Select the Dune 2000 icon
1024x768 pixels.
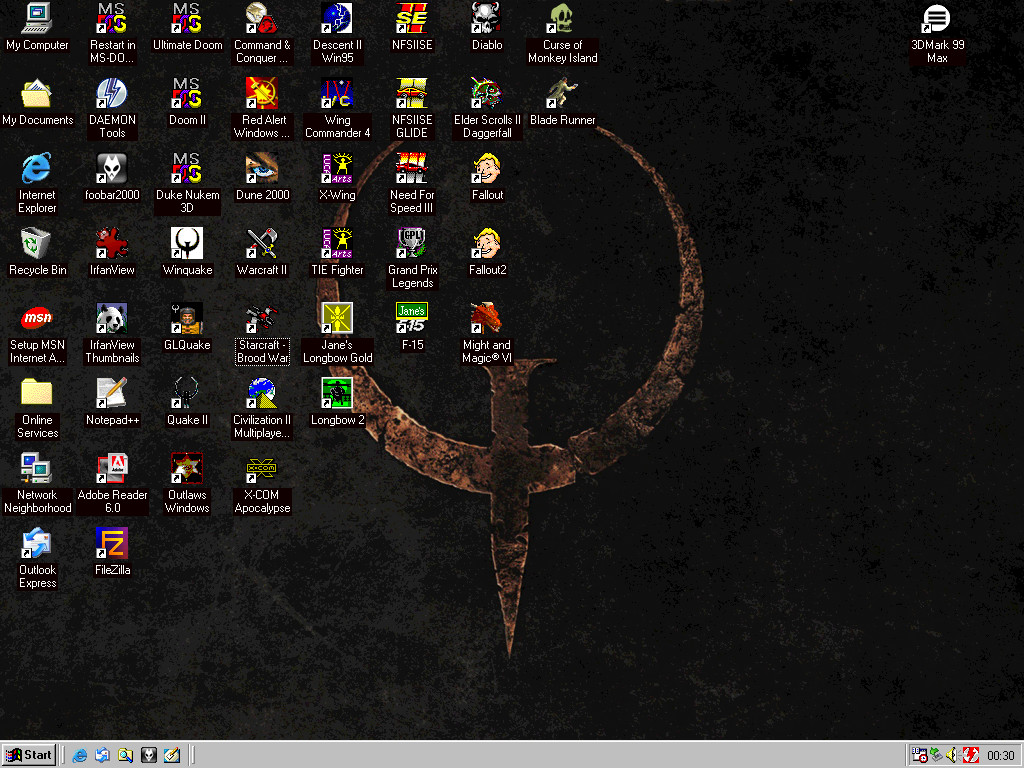262,168
